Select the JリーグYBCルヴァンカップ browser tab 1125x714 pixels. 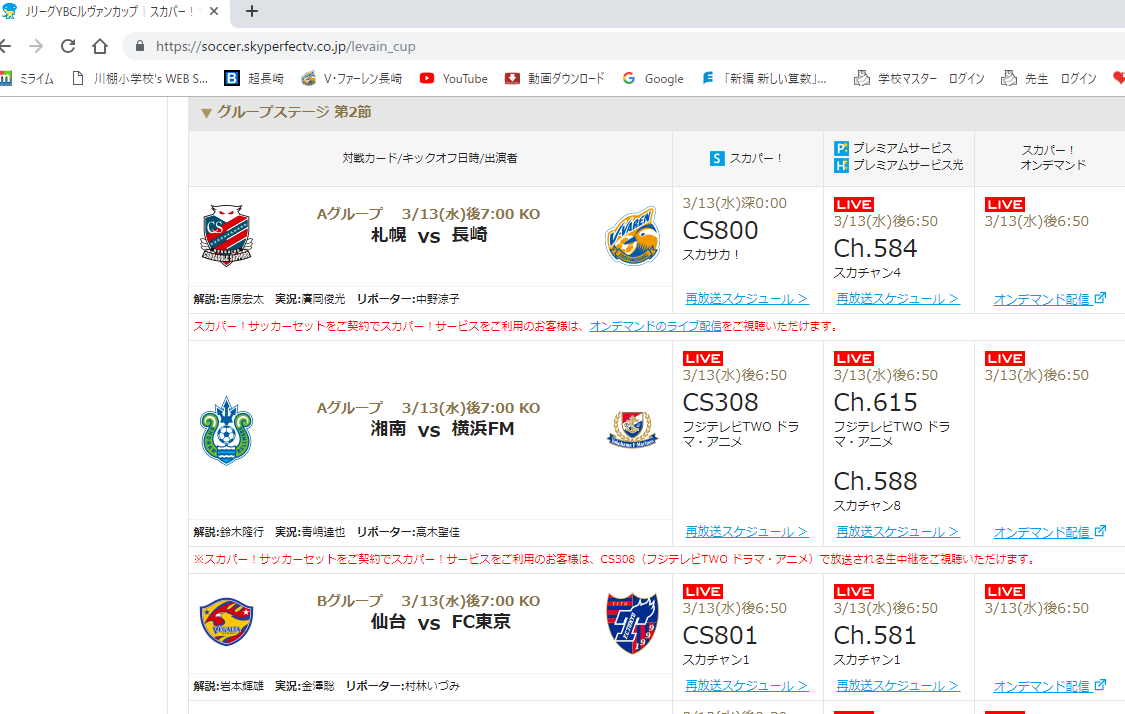[x=110, y=12]
